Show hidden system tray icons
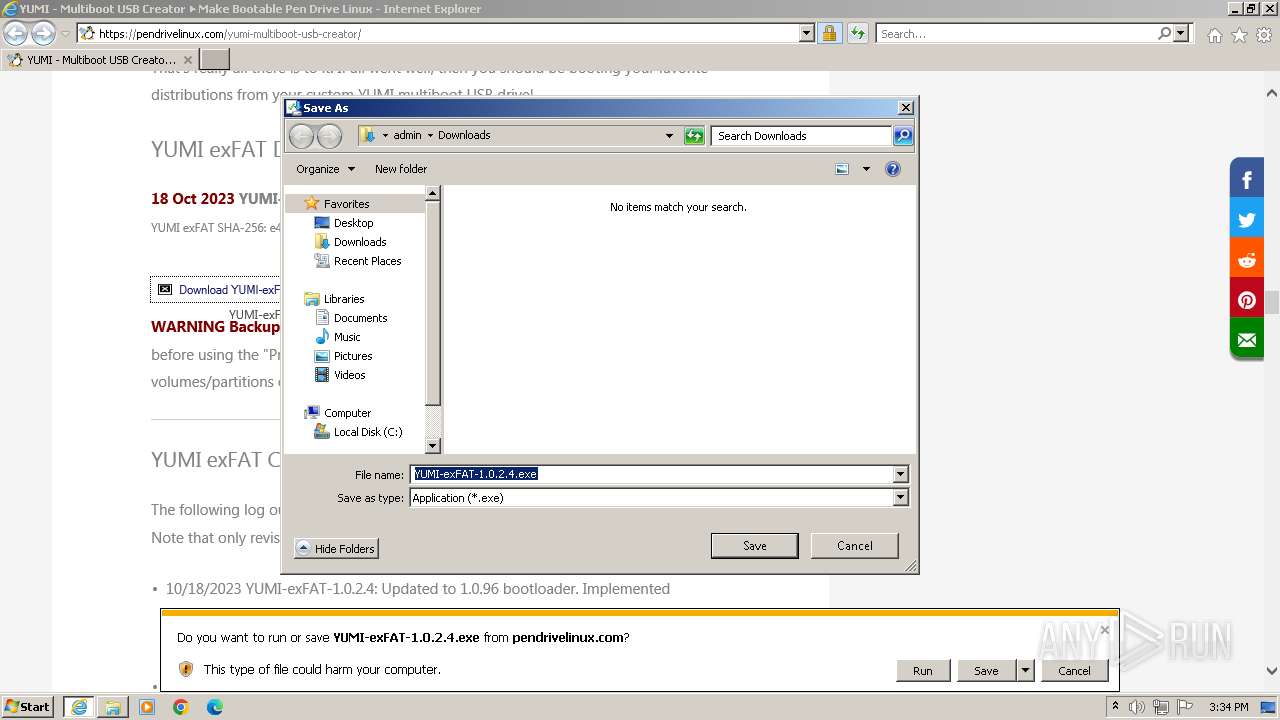This screenshot has width=1280, height=720. [1115, 707]
